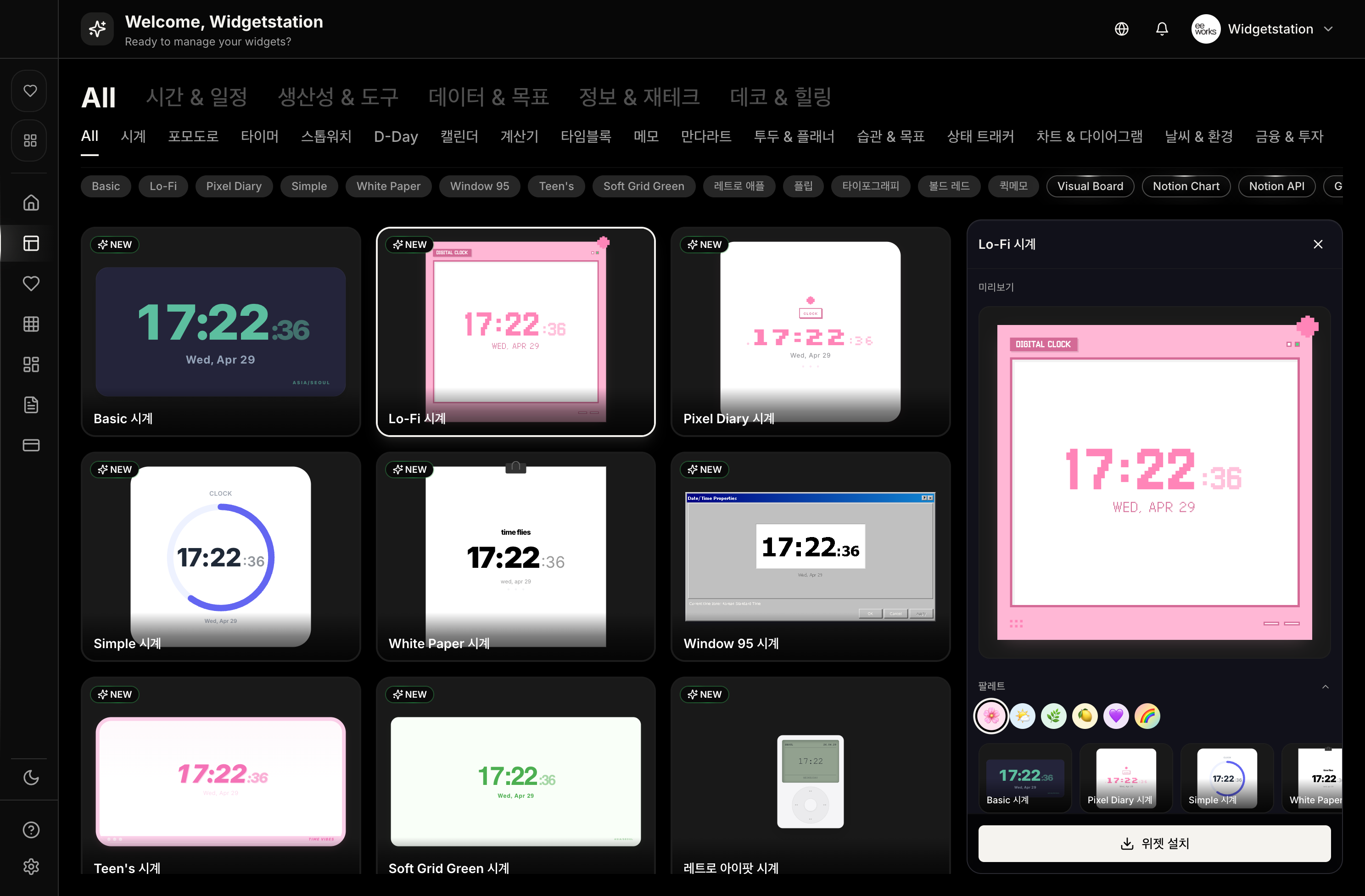
Task: Click the 위젯 설치 install button
Action: coord(1154,844)
